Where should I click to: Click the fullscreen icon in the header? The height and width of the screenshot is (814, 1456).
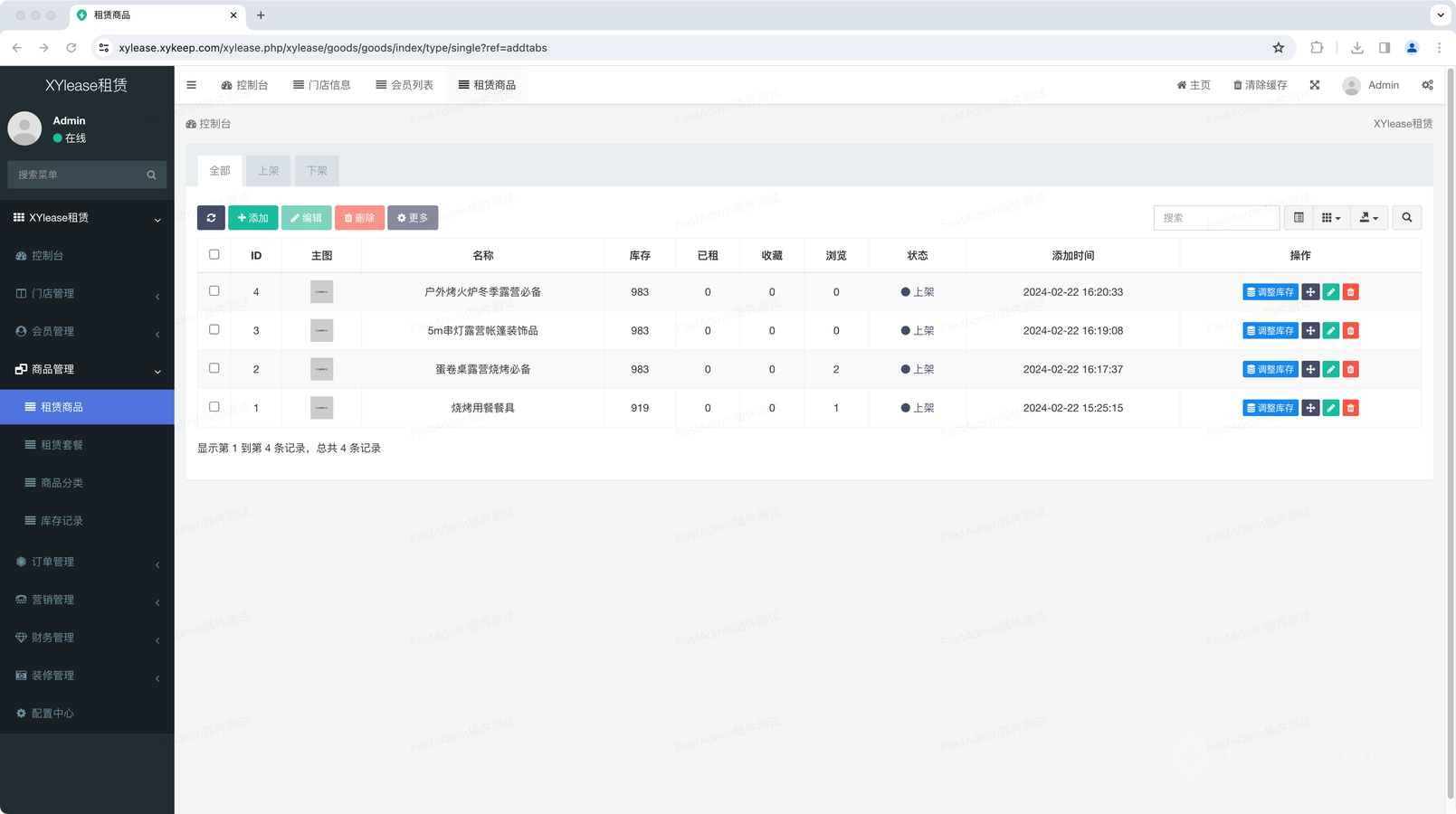pos(1315,85)
